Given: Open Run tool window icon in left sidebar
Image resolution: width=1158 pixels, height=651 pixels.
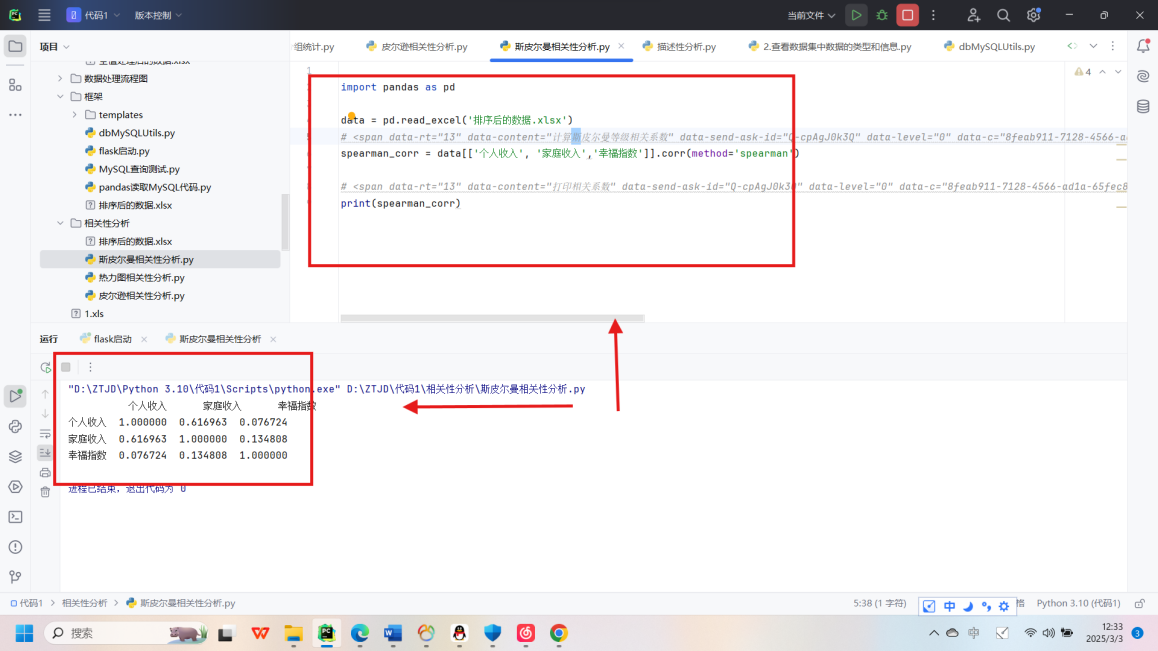Looking at the screenshot, I should click(x=15, y=396).
